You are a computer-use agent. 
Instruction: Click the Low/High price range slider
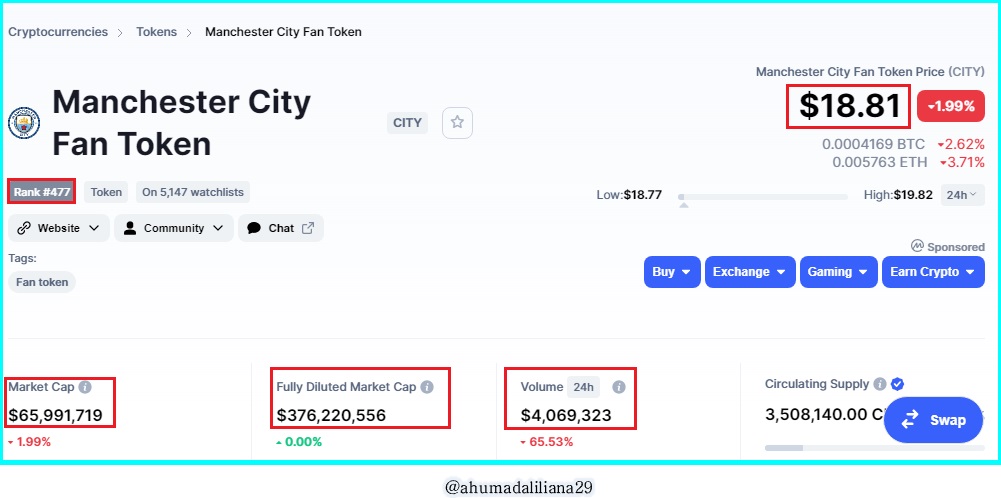click(x=763, y=197)
